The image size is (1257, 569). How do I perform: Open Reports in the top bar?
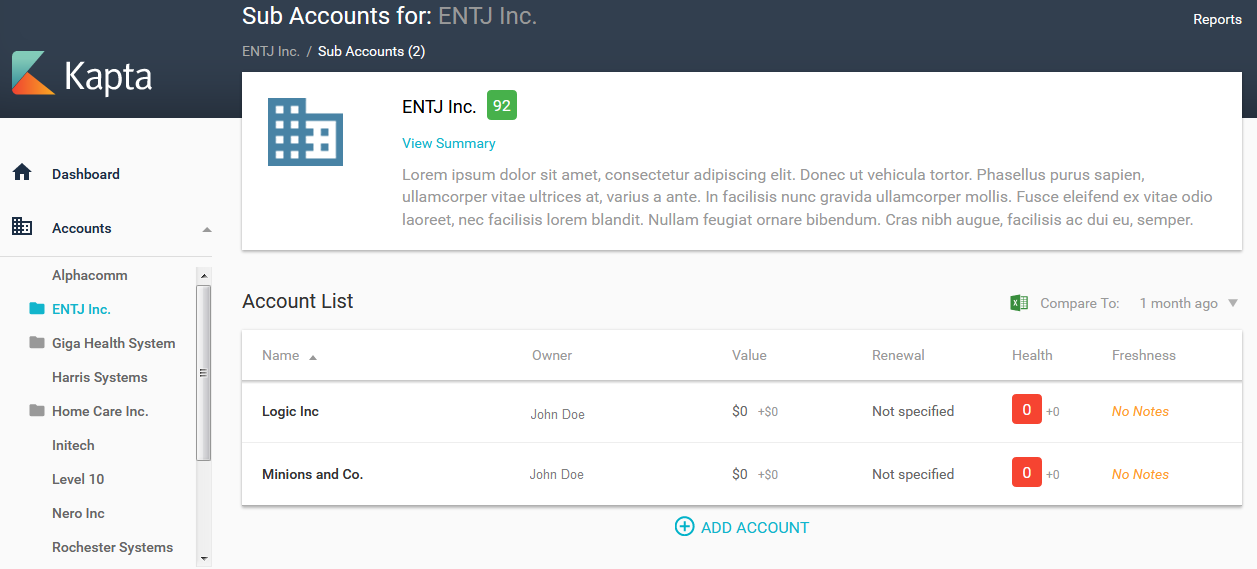tap(1217, 19)
